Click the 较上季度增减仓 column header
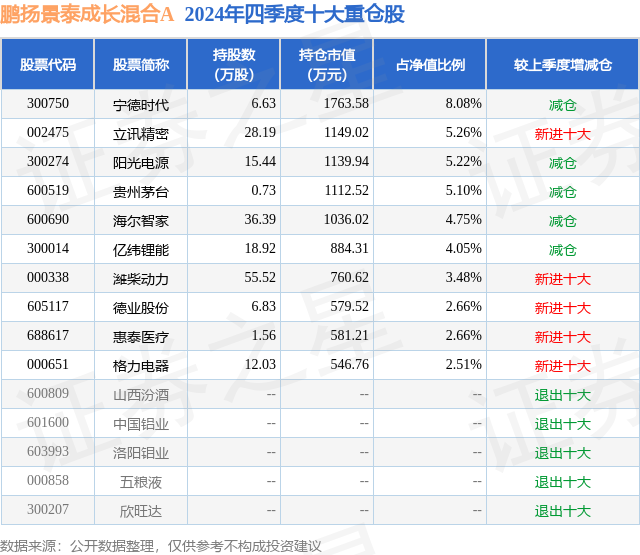This screenshot has height=555, width=640. point(563,64)
